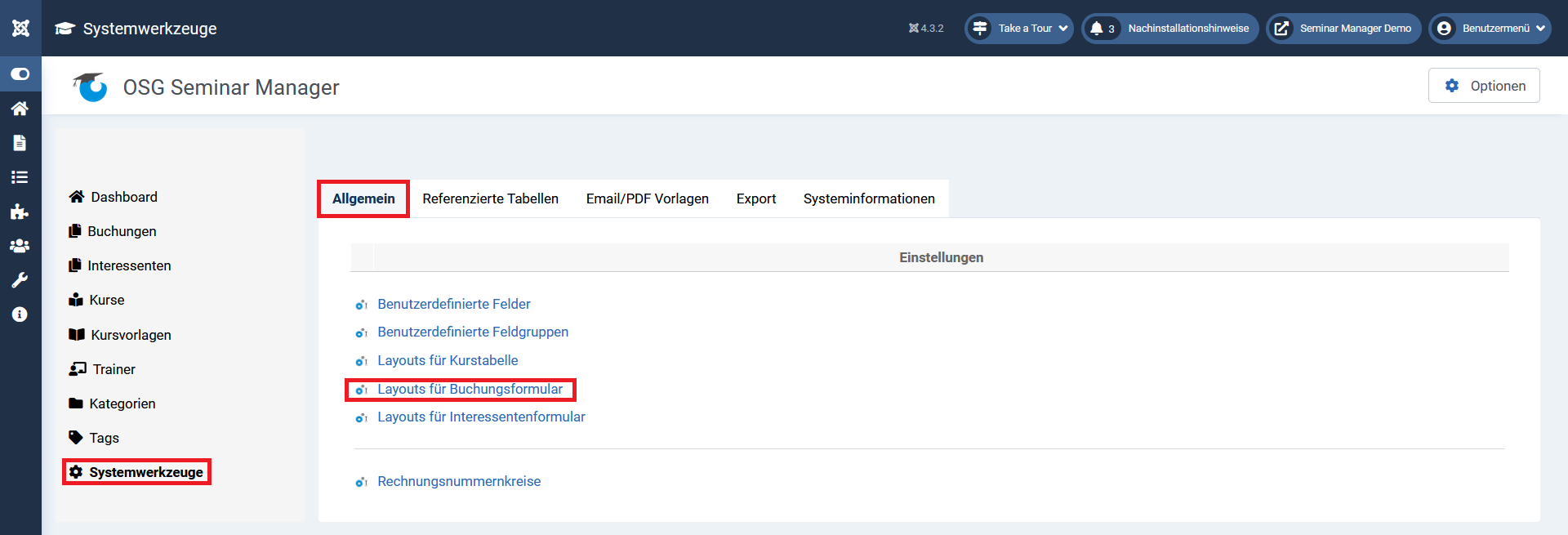Open the users group icon in sidebar
This screenshot has height=535, width=1568.
[x=20, y=246]
